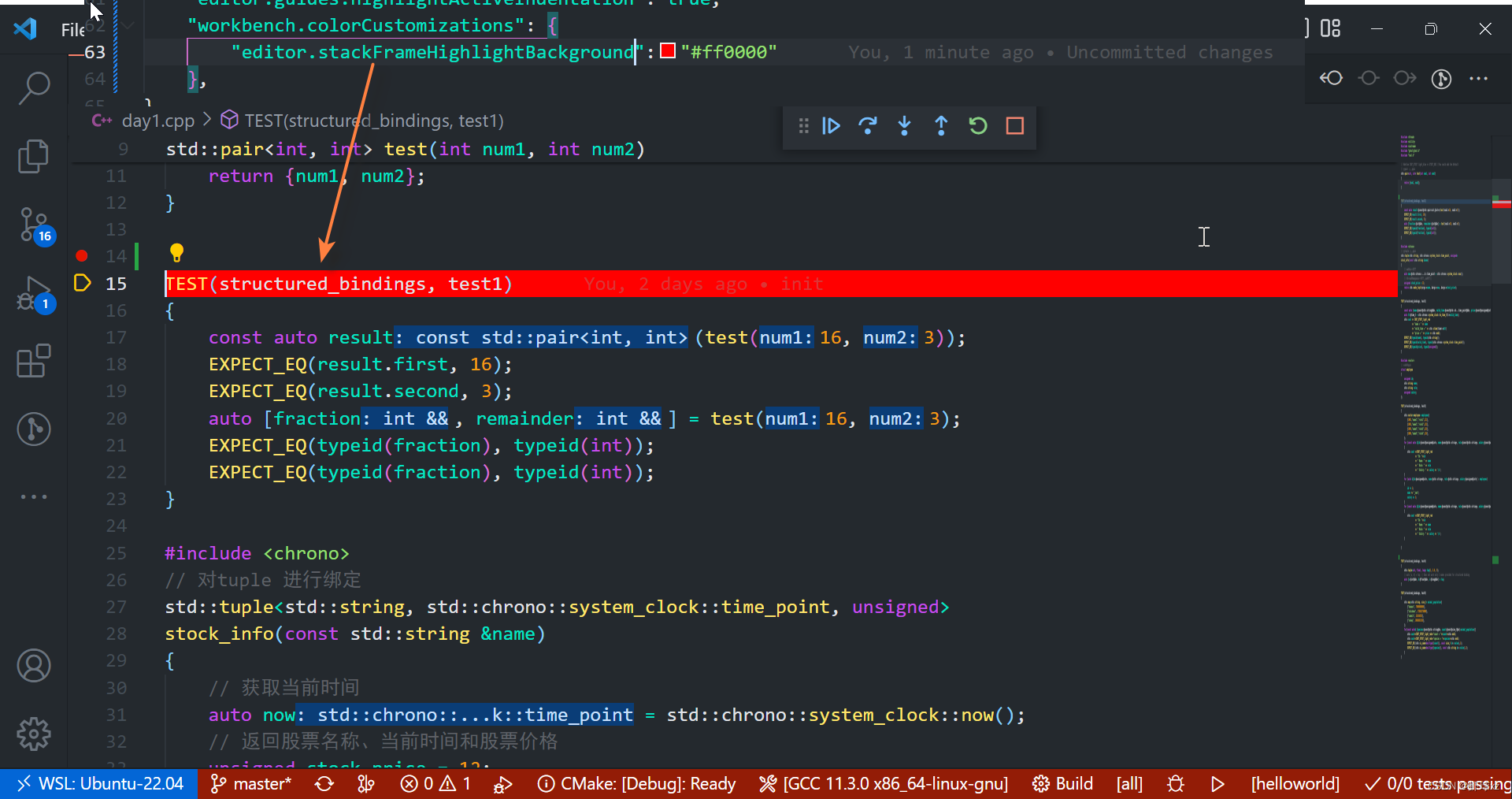The image size is (1512, 799).
Task: Click line number 15 in the gutter
Action: [116, 284]
